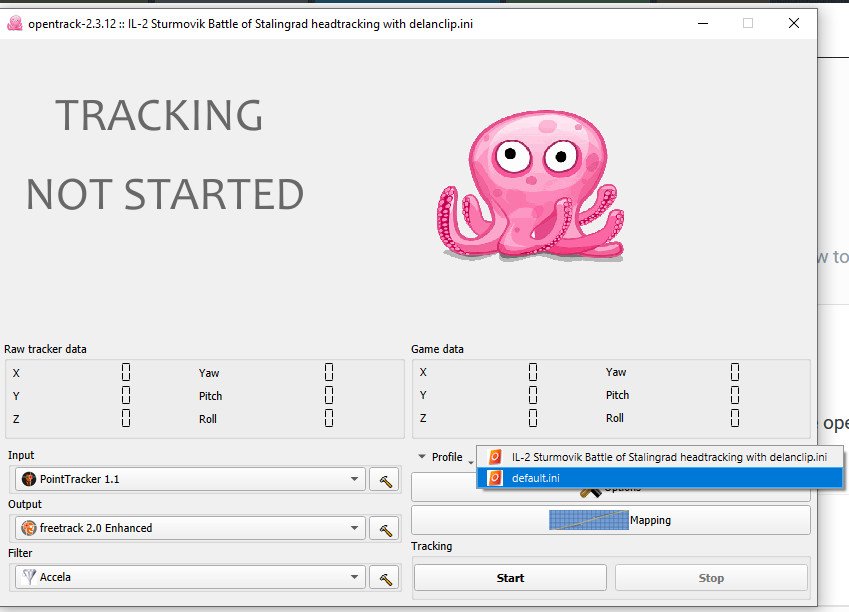Click Game data Pitch value
This screenshot has width=849, height=612.
(735, 395)
